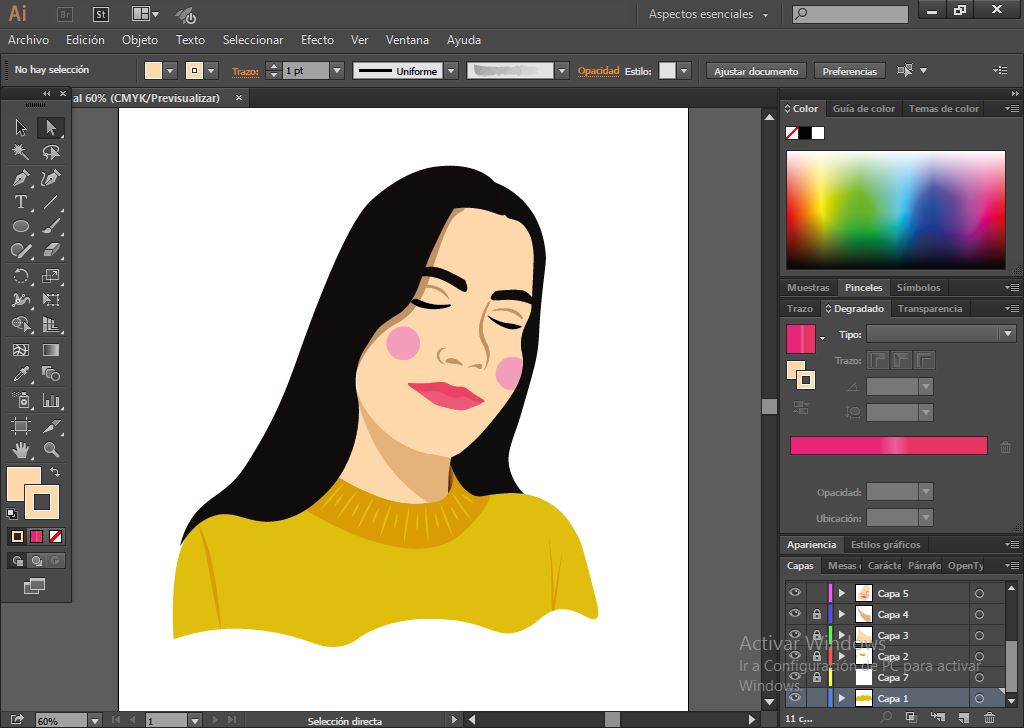Select the Paintbrush tool
The width and height of the screenshot is (1024, 728).
click(51, 227)
